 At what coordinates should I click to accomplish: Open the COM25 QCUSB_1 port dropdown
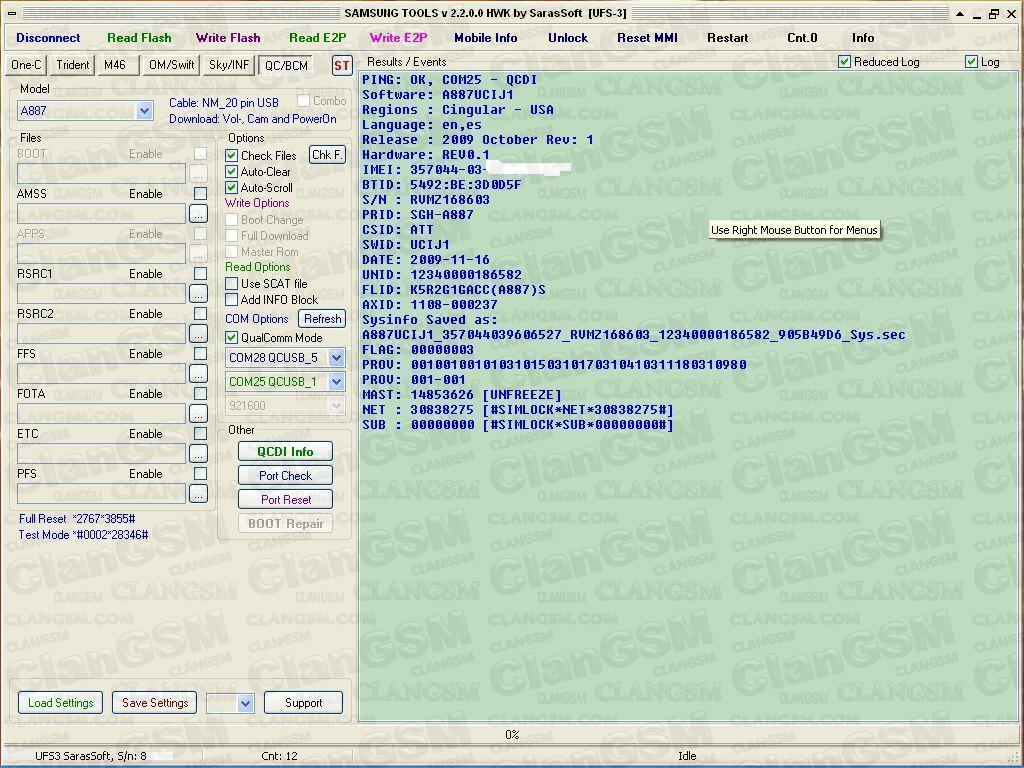point(336,382)
